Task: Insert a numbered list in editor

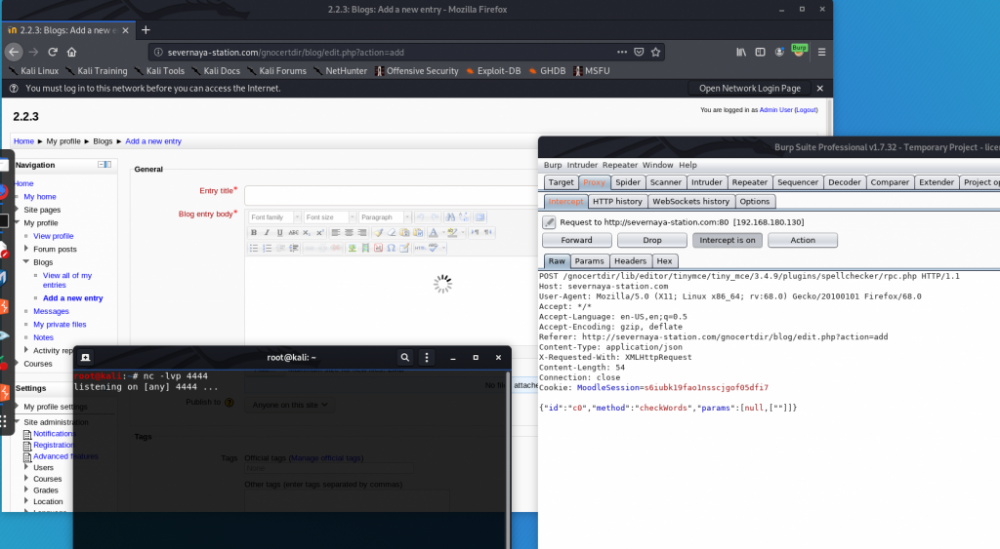Action: pos(267,248)
